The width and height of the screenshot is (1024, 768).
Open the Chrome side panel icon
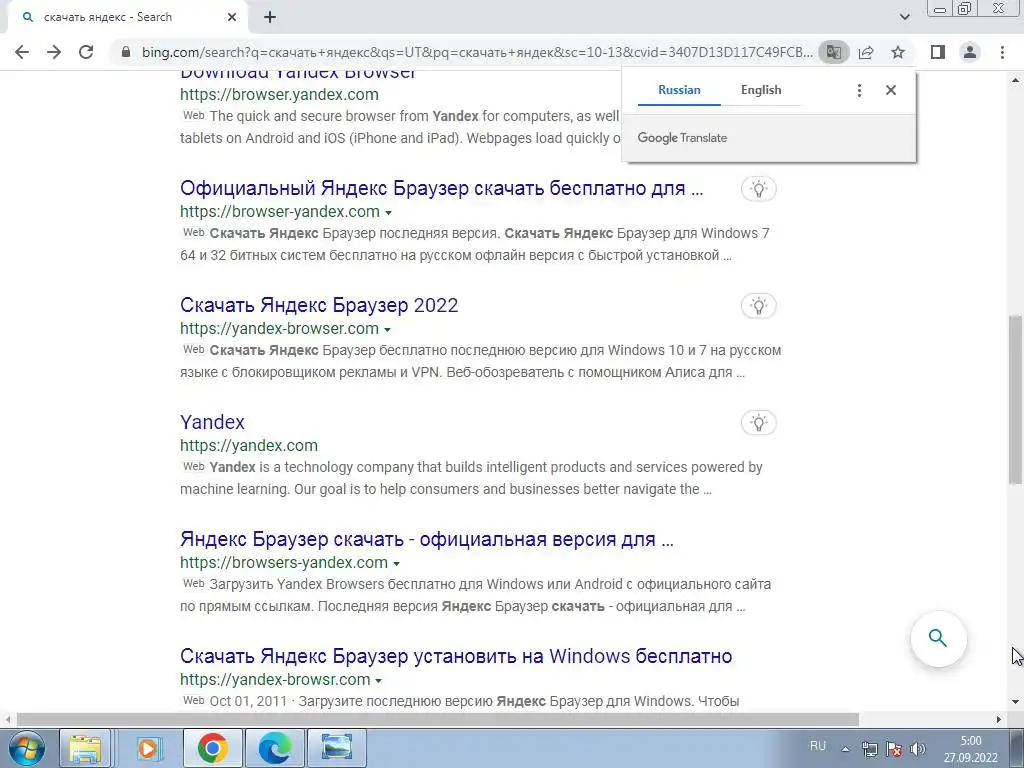938,52
